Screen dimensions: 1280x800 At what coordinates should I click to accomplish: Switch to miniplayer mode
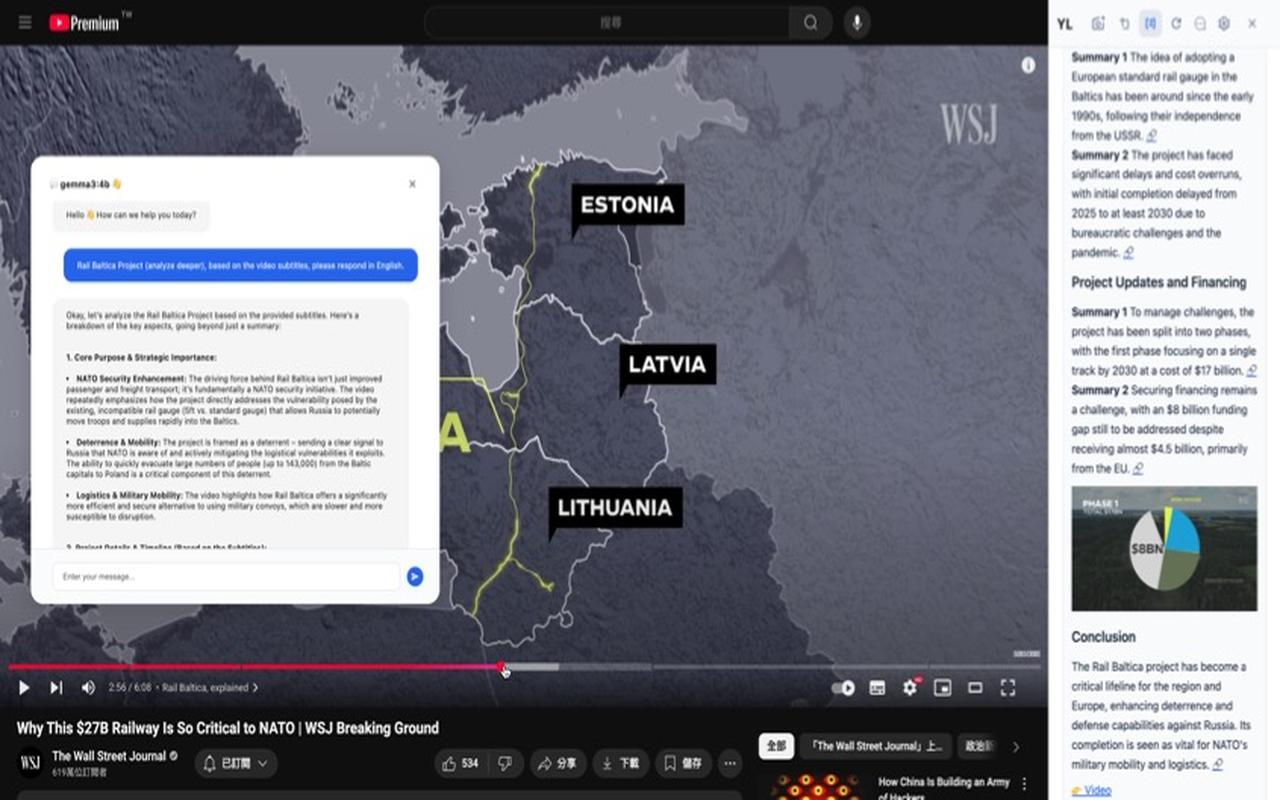click(x=942, y=688)
